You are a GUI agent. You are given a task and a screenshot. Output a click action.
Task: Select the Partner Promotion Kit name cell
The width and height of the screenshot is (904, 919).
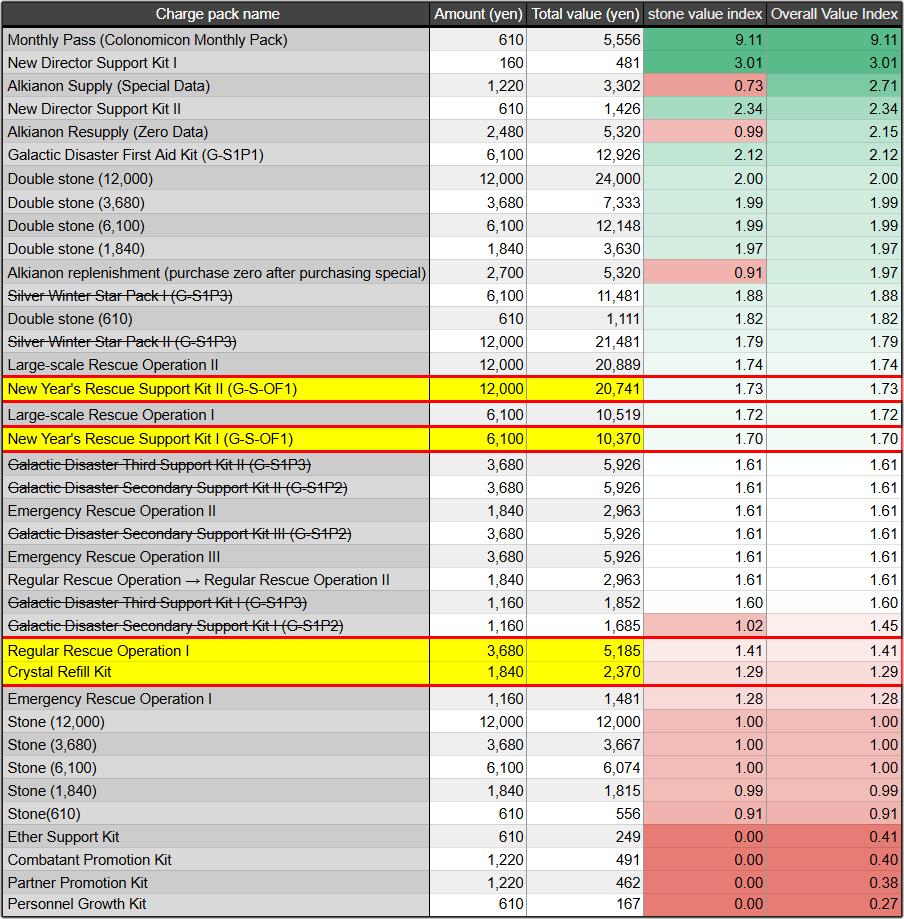(217, 883)
